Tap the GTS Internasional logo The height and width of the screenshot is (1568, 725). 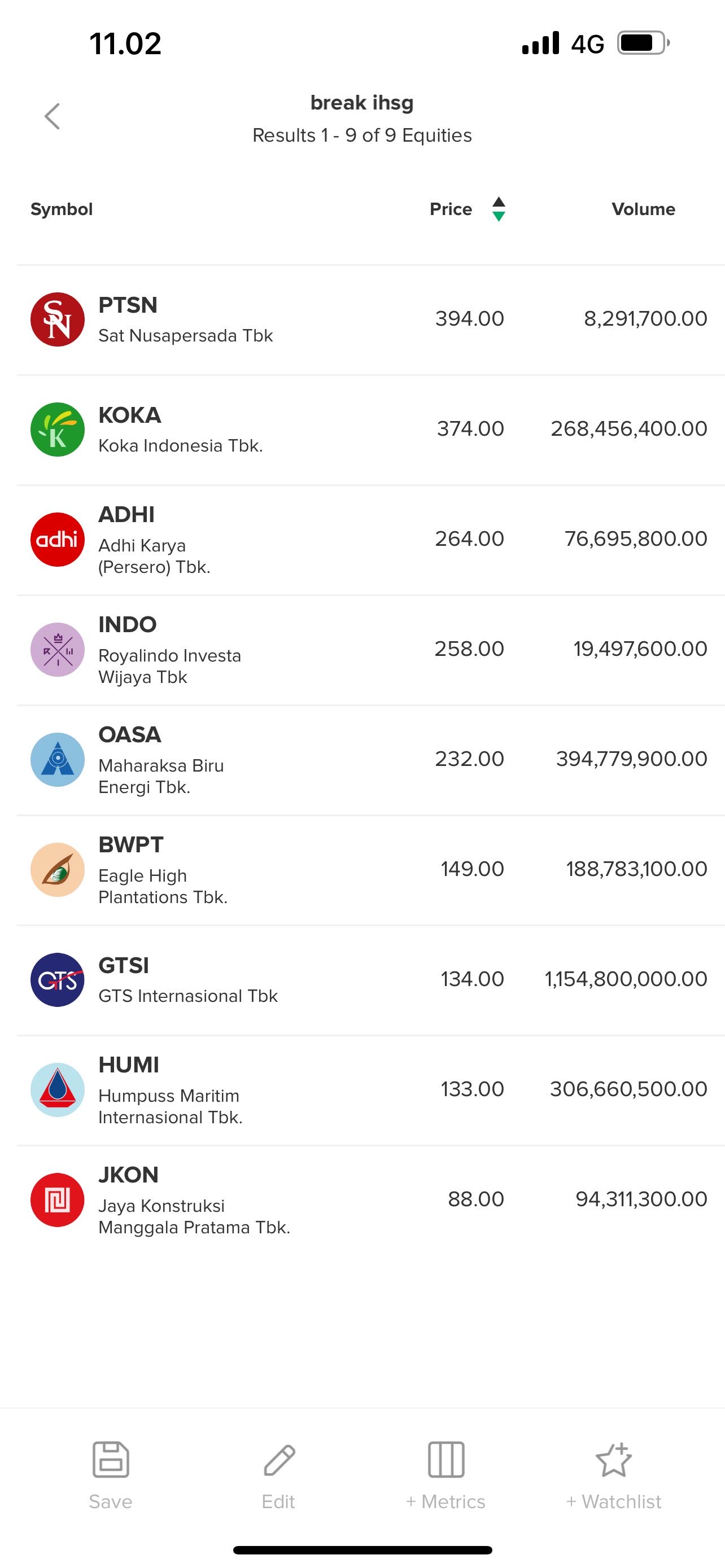(57, 979)
